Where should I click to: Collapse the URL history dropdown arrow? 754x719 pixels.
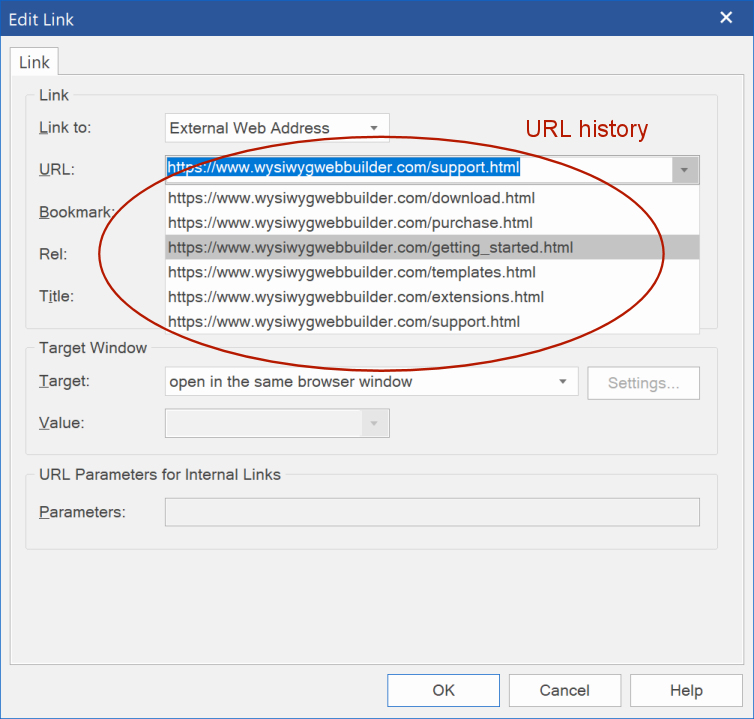point(685,170)
